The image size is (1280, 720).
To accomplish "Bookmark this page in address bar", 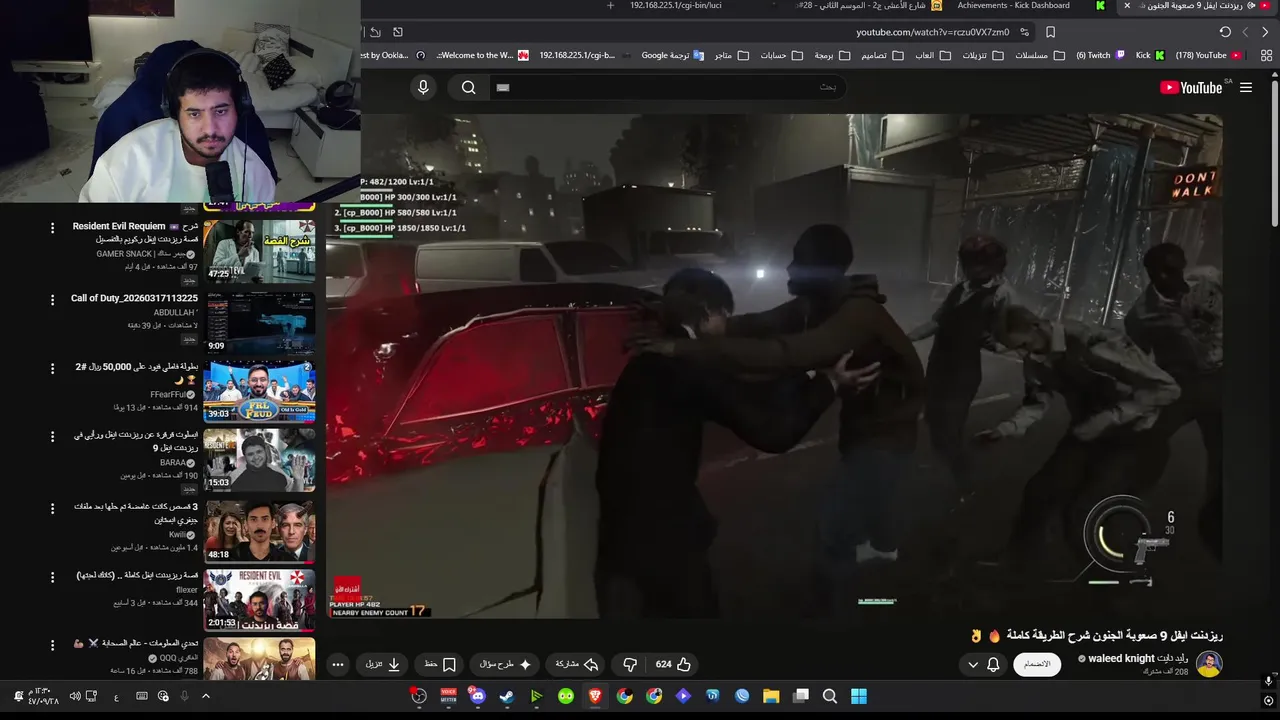I will click(1050, 32).
